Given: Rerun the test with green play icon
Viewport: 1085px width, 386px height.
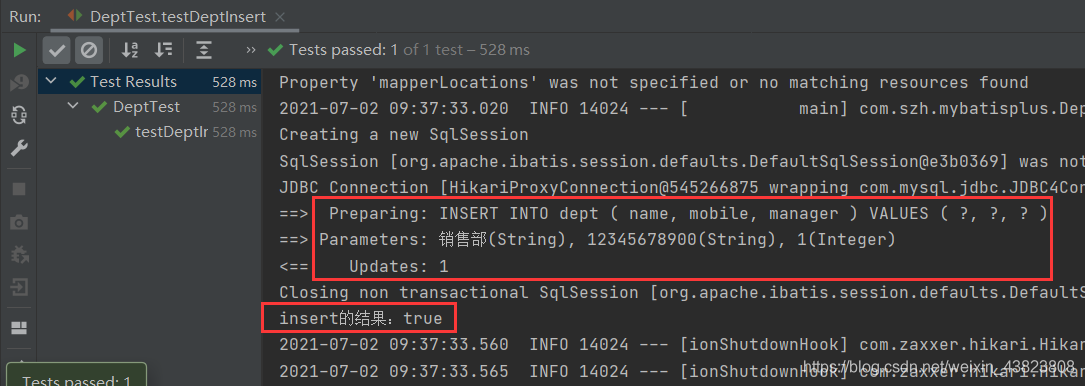Looking at the screenshot, I should 19,50.
